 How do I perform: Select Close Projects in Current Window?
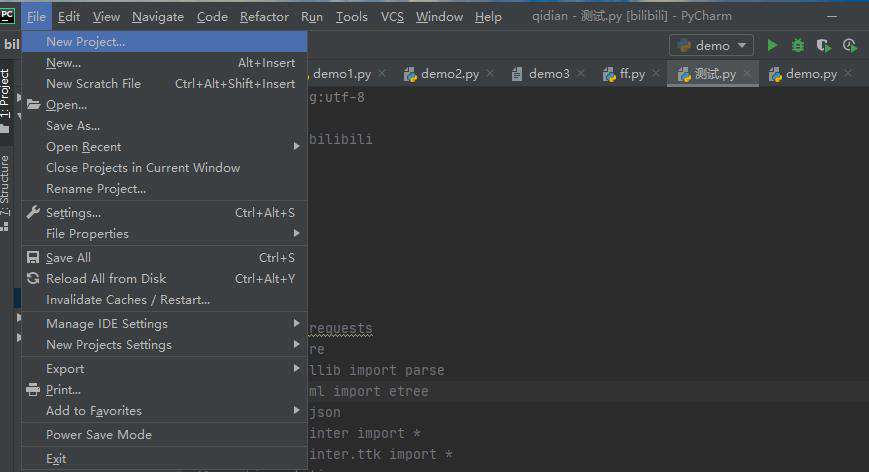click(165, 168)
